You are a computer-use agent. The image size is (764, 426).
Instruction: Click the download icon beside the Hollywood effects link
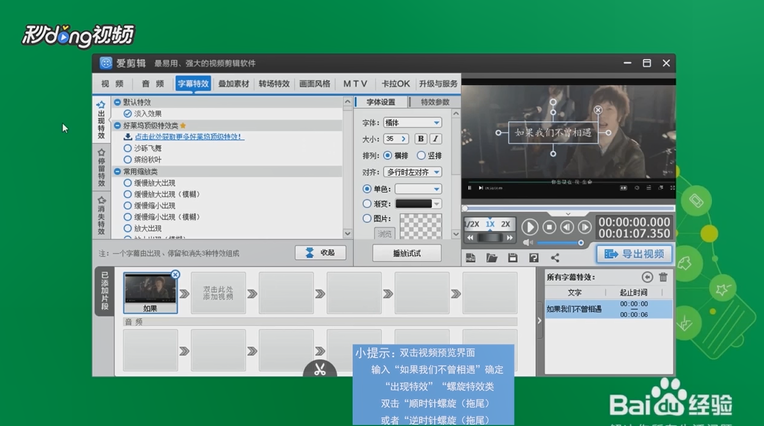coord(128,137)
